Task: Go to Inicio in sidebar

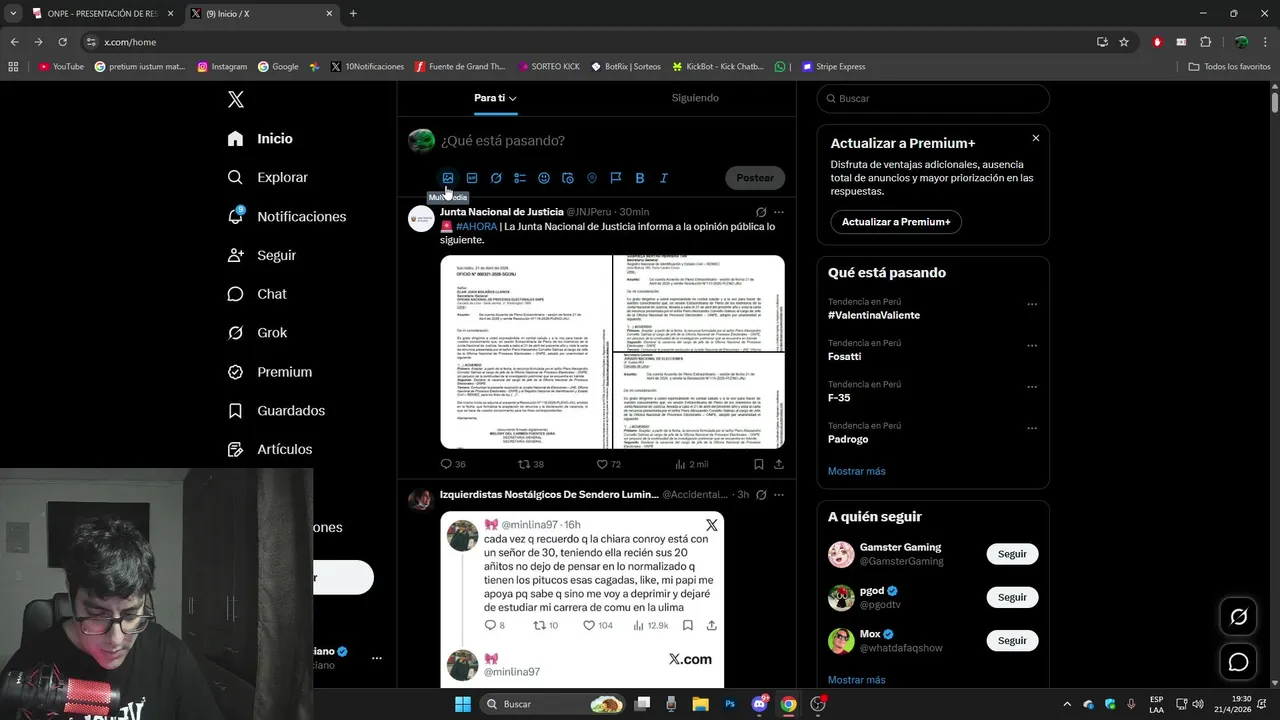Action: tap(260, 138)
